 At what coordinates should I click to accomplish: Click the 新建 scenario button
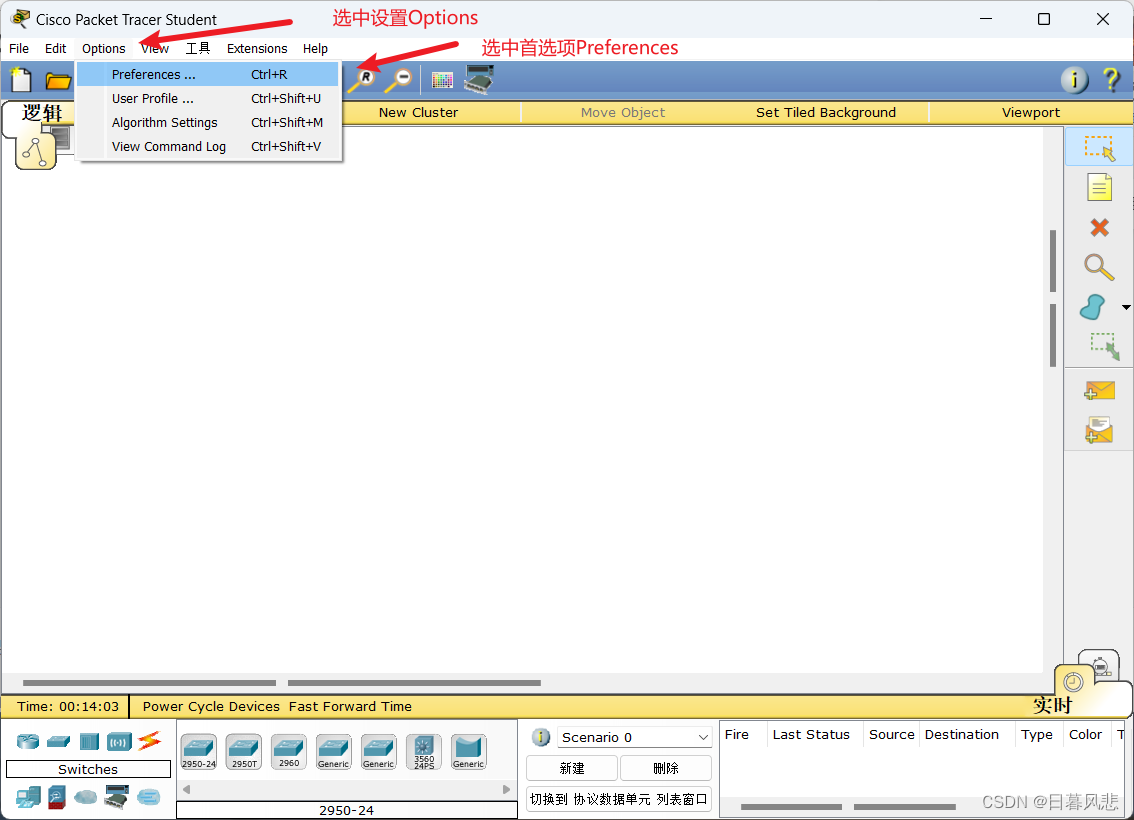pos(572,768)
